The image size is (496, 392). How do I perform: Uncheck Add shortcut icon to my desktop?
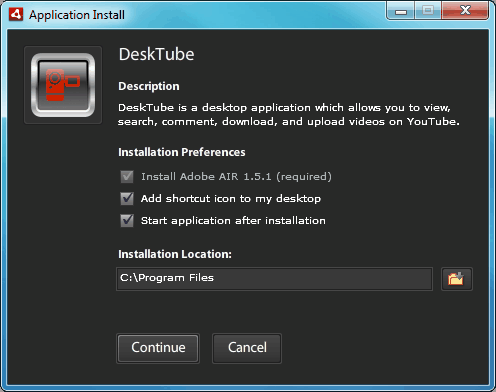pos(127,198)
